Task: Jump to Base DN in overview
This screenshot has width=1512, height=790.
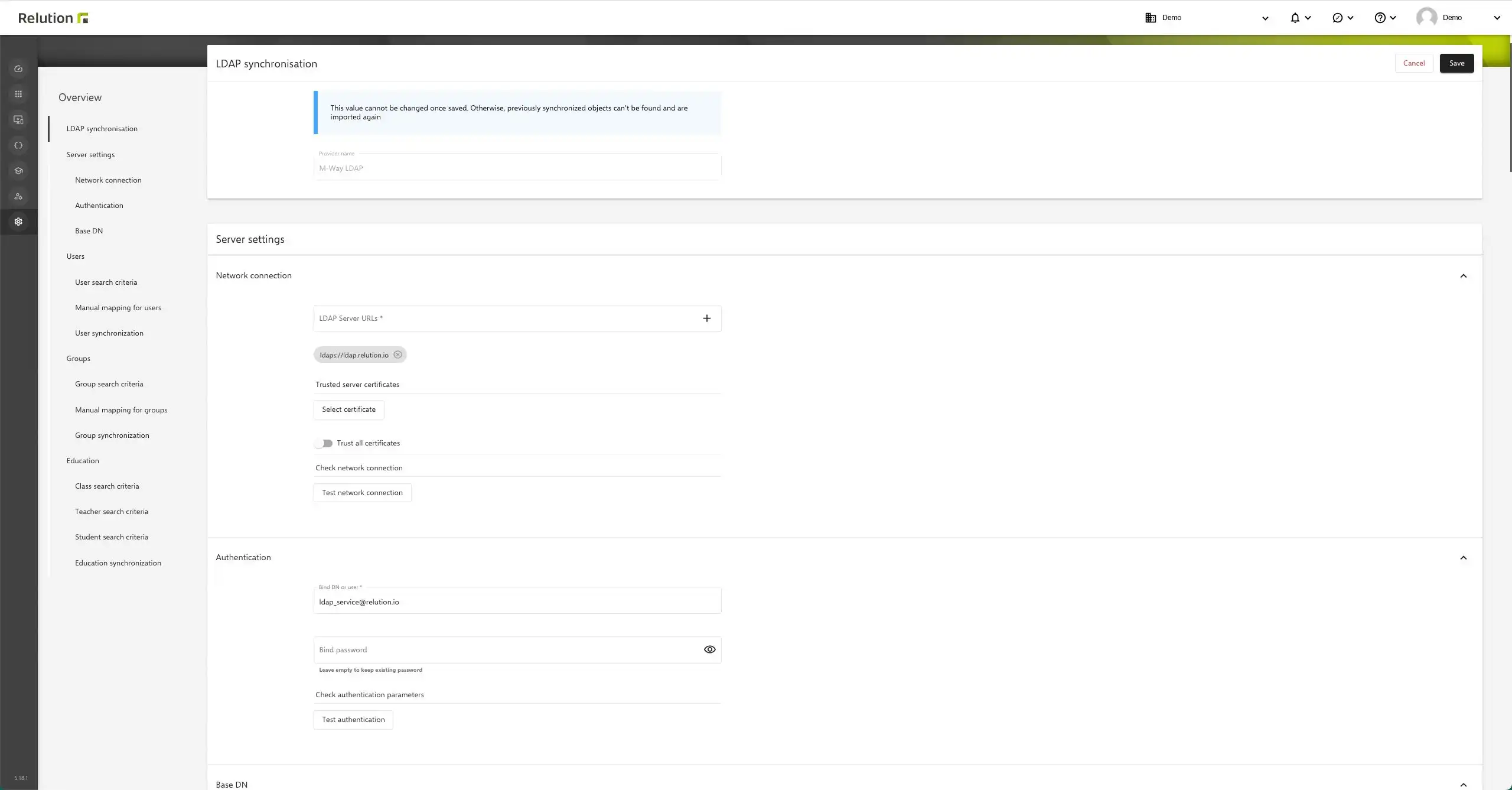Action: click(x=89, y=231)
